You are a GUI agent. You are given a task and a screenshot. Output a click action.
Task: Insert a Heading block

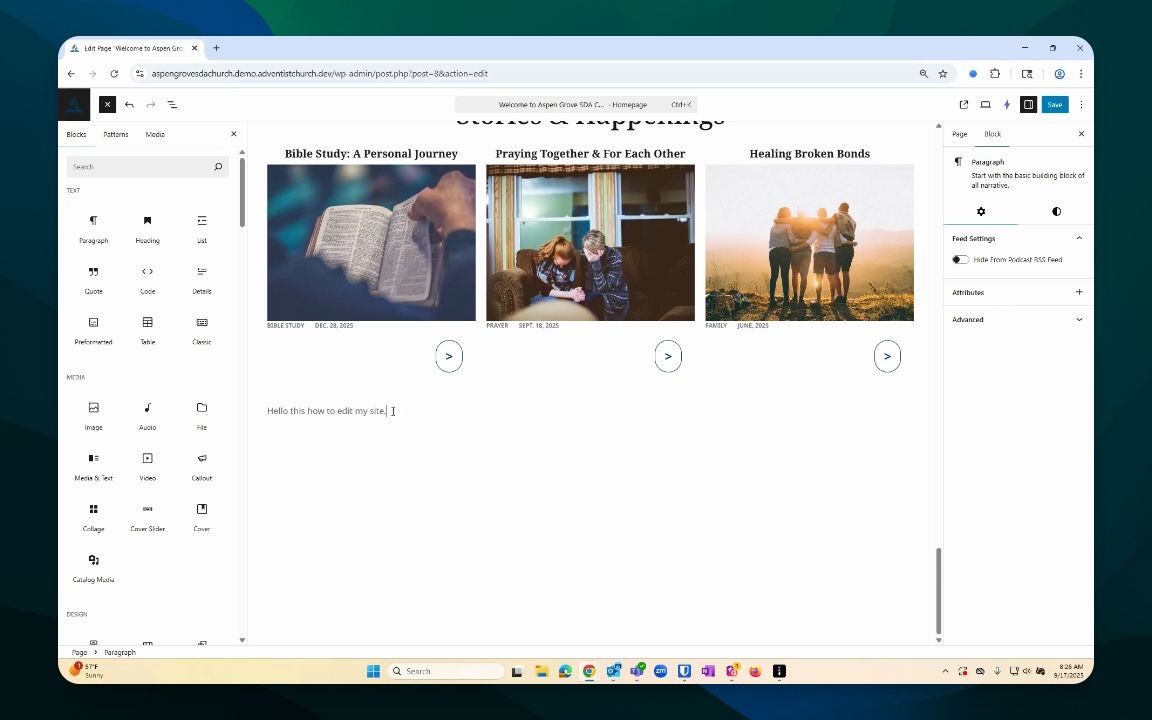(147, 226)
